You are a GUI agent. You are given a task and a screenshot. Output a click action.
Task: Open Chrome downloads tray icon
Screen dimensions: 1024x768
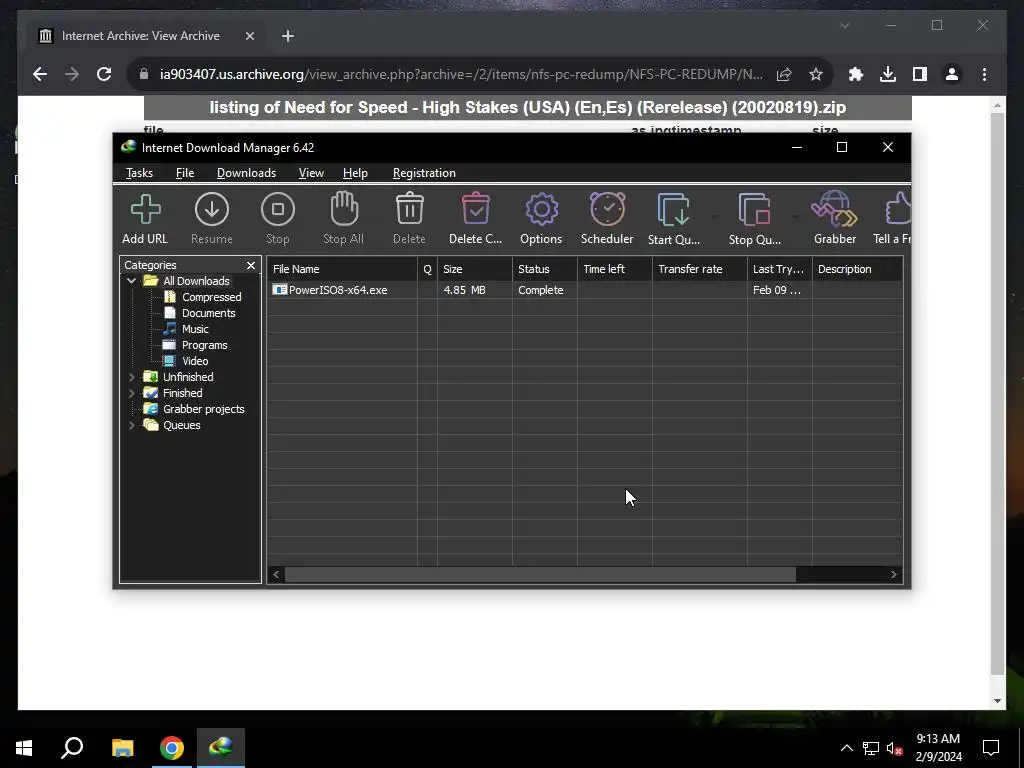(888, 74)
